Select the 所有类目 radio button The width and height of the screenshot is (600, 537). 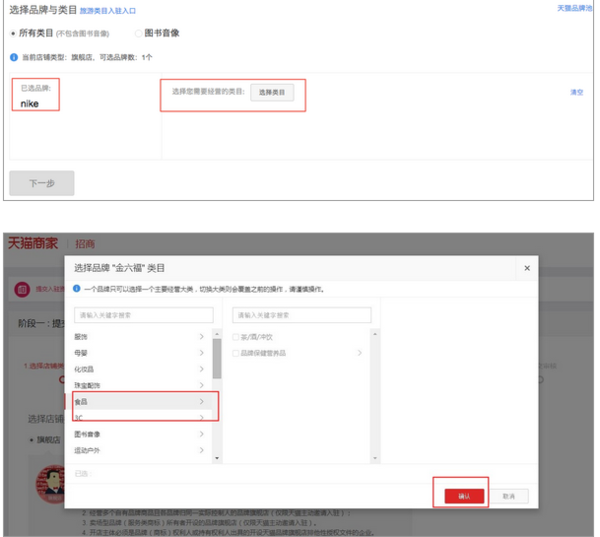pyautogui.click(x=13, y=34)
